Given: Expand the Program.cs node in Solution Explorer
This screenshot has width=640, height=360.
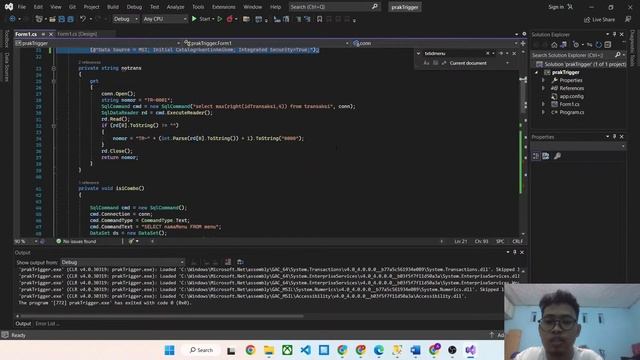Looking at the screenshot, I should [x=543, y=112].
